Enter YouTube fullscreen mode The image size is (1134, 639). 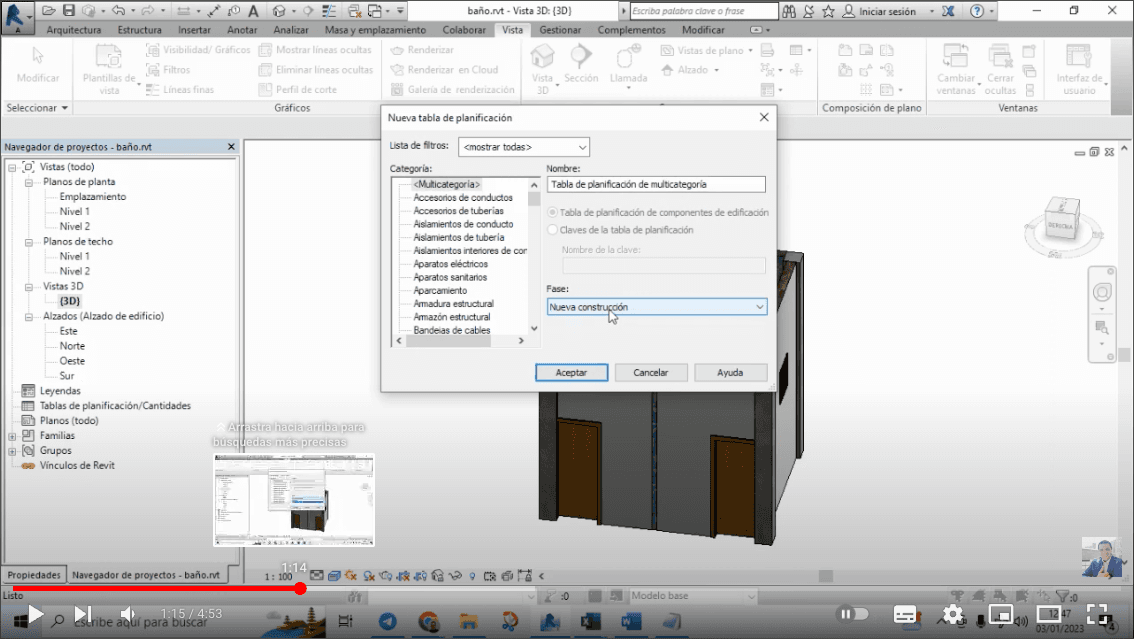(x=1098, y=615)
